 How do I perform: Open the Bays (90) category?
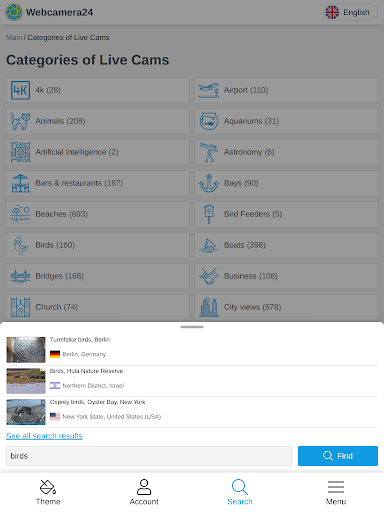pos(286,183)
